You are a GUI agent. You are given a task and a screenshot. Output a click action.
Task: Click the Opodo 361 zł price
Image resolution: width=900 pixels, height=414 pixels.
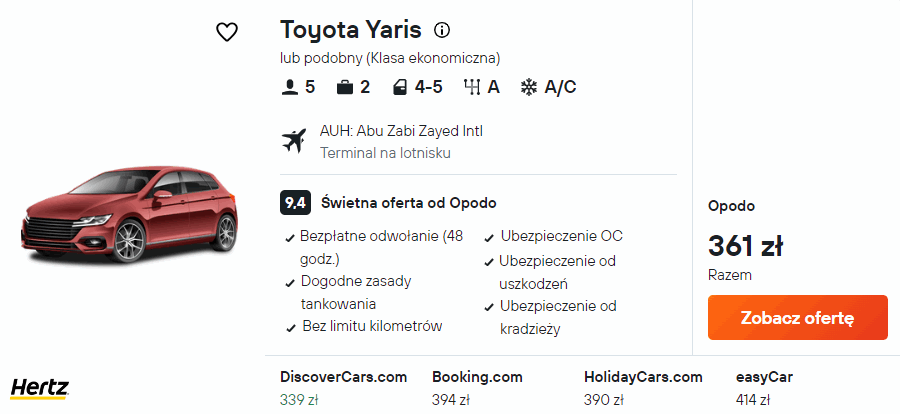(x=745, y=245)
